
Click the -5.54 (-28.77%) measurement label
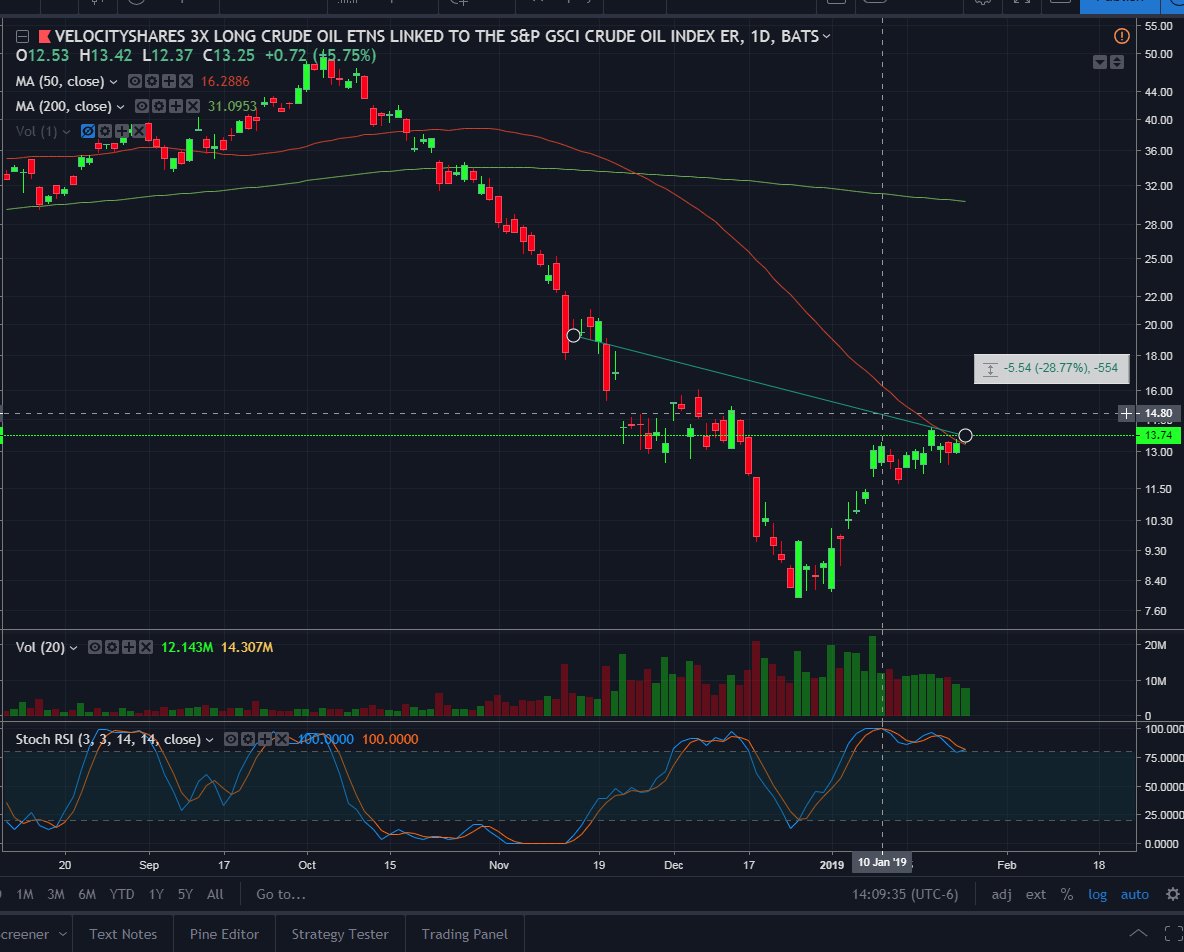pos(1051,368)
